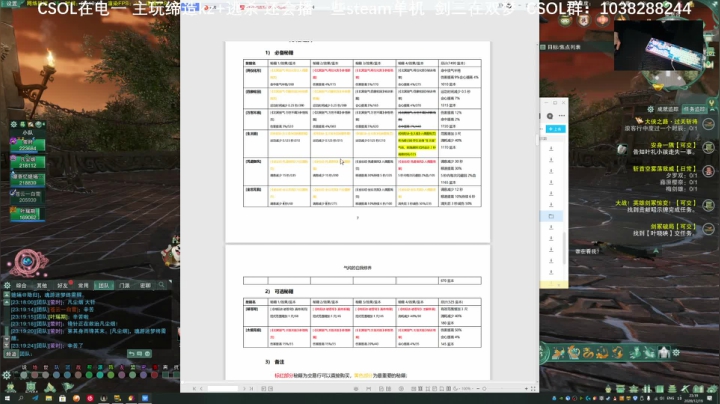Open the quest tracker gear settings
The height and width of the screenshot is (404, 720).
pos(650,109)
